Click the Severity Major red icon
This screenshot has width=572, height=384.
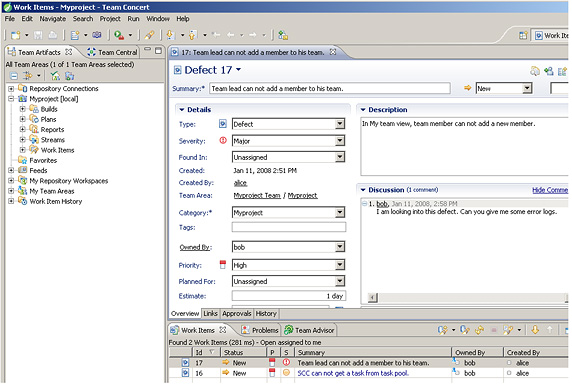coord(223,140)
